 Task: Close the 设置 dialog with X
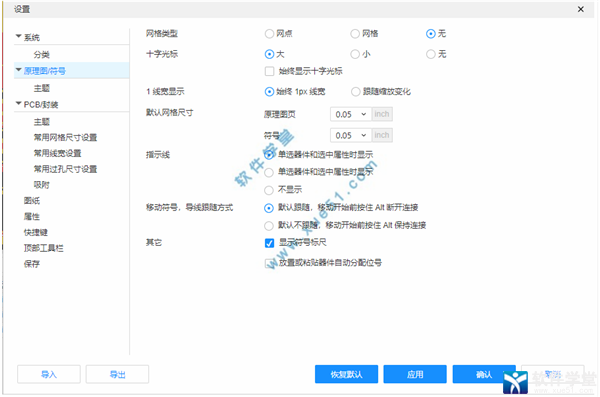tap(580, 9)
